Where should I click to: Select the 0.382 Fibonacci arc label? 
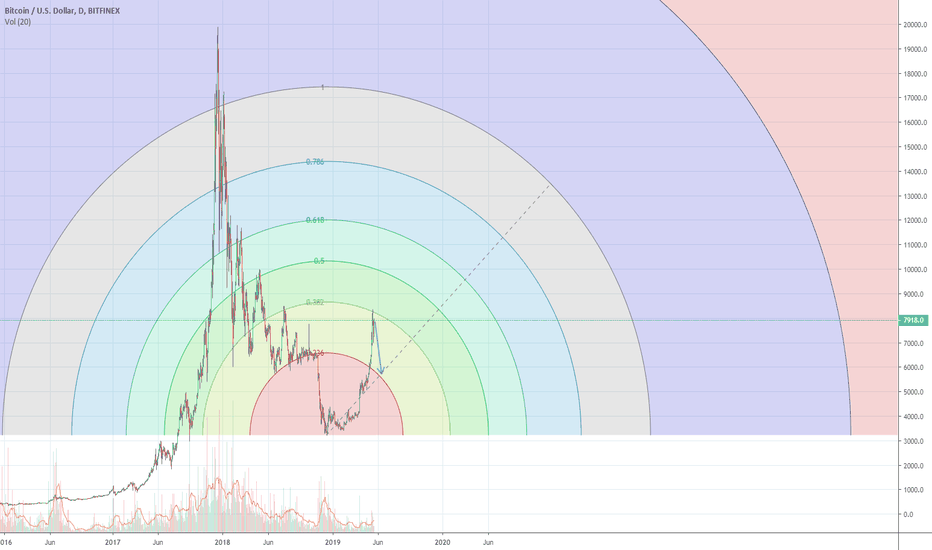(x=315, y=302)
